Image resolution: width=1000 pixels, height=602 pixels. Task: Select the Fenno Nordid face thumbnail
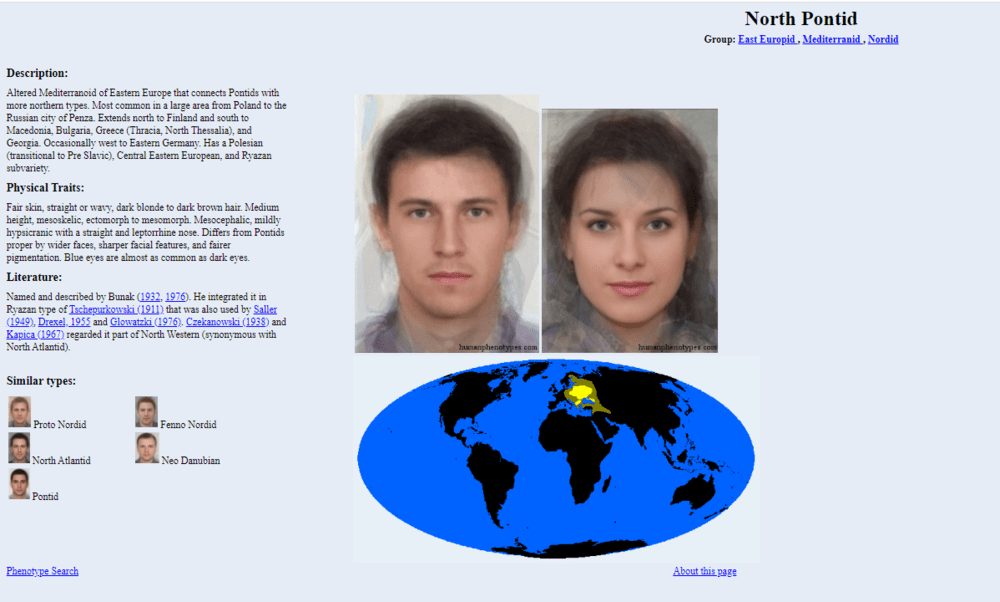tap(147, 412)
